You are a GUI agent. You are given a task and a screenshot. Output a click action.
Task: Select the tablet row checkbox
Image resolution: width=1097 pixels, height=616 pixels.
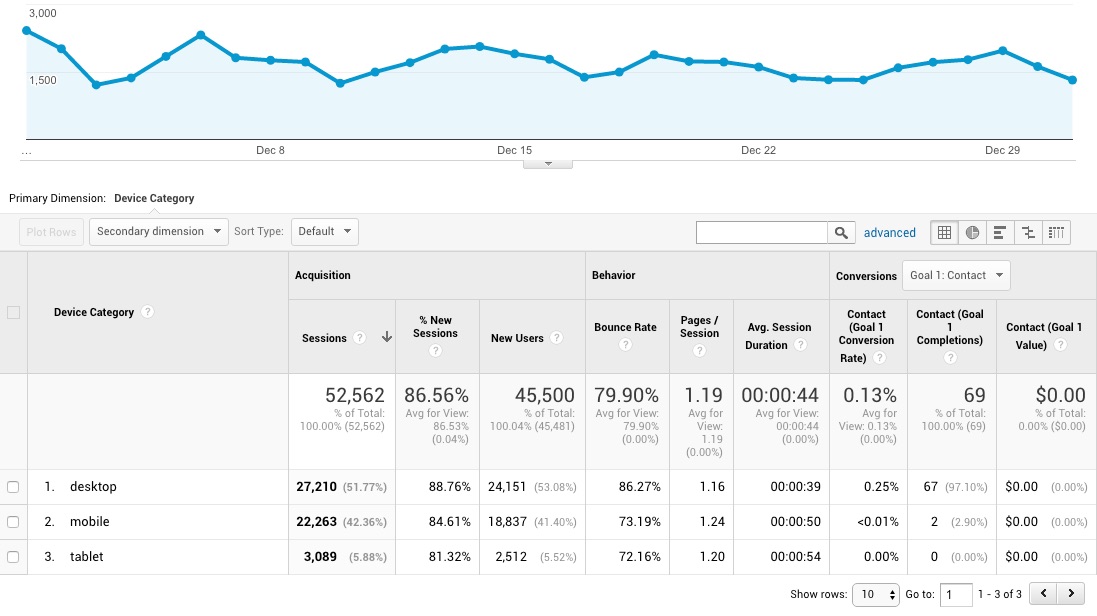pyautogui.click(x=13, y=557)
